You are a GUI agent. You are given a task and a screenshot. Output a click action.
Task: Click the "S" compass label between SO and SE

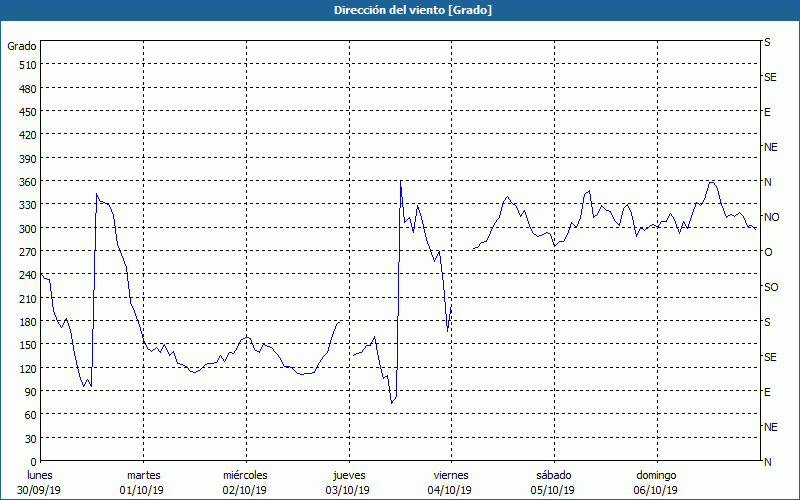[x=767, y=322]
